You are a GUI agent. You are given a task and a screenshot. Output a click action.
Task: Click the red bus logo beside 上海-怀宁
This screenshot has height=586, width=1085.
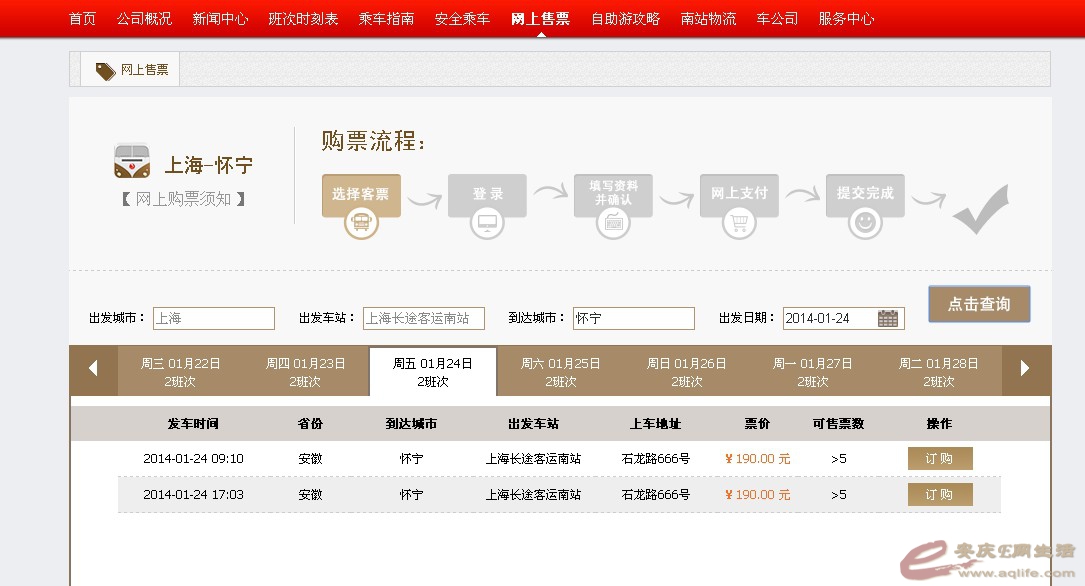point(132,163)
